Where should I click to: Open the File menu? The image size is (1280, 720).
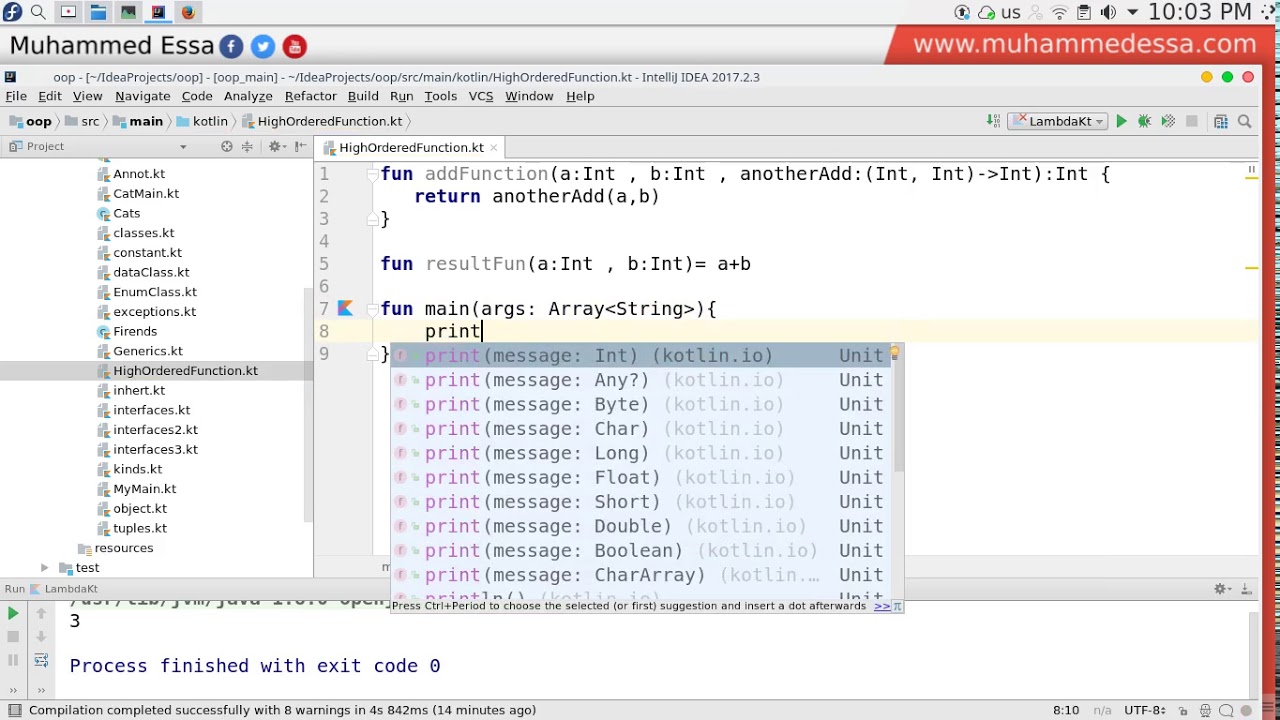click(x=16, y=96)
